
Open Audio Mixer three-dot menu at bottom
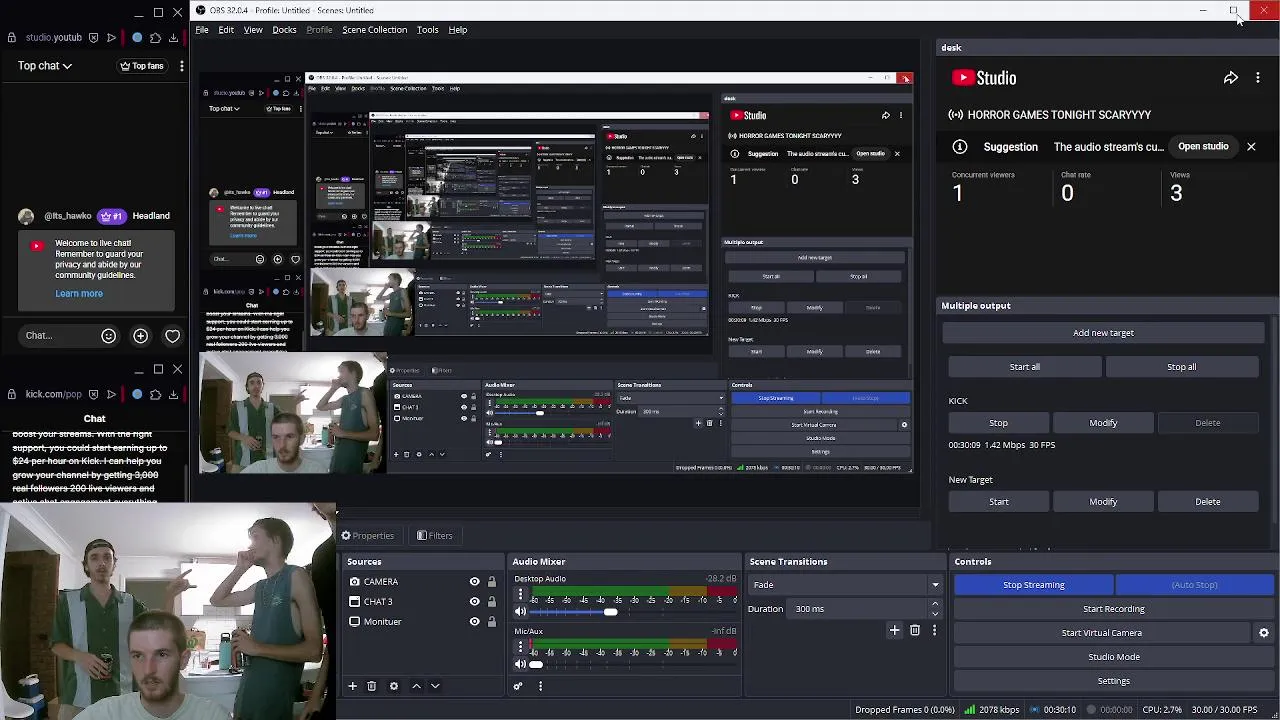click(540, 686)
